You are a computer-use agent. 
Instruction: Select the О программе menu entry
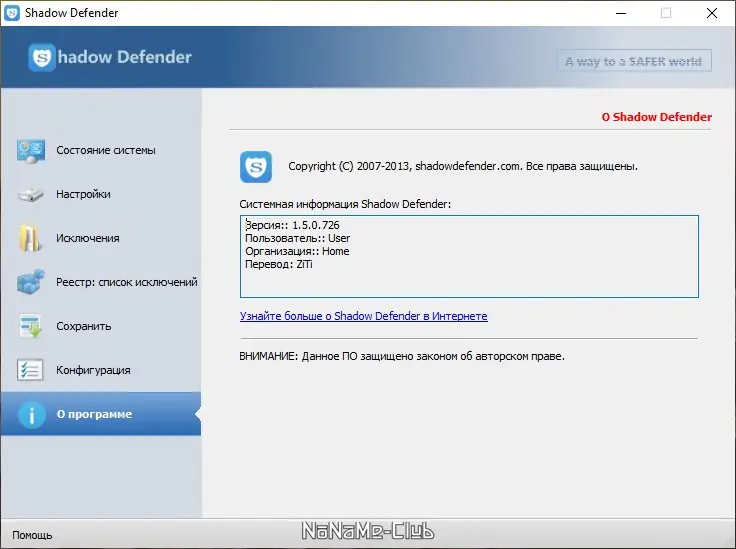pyautogui.click(x=101, y=414)
